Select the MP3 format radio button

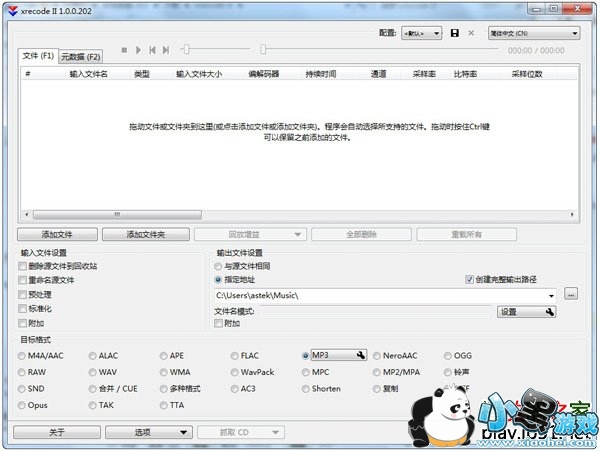pyautogui.click(x=305, y=356)
